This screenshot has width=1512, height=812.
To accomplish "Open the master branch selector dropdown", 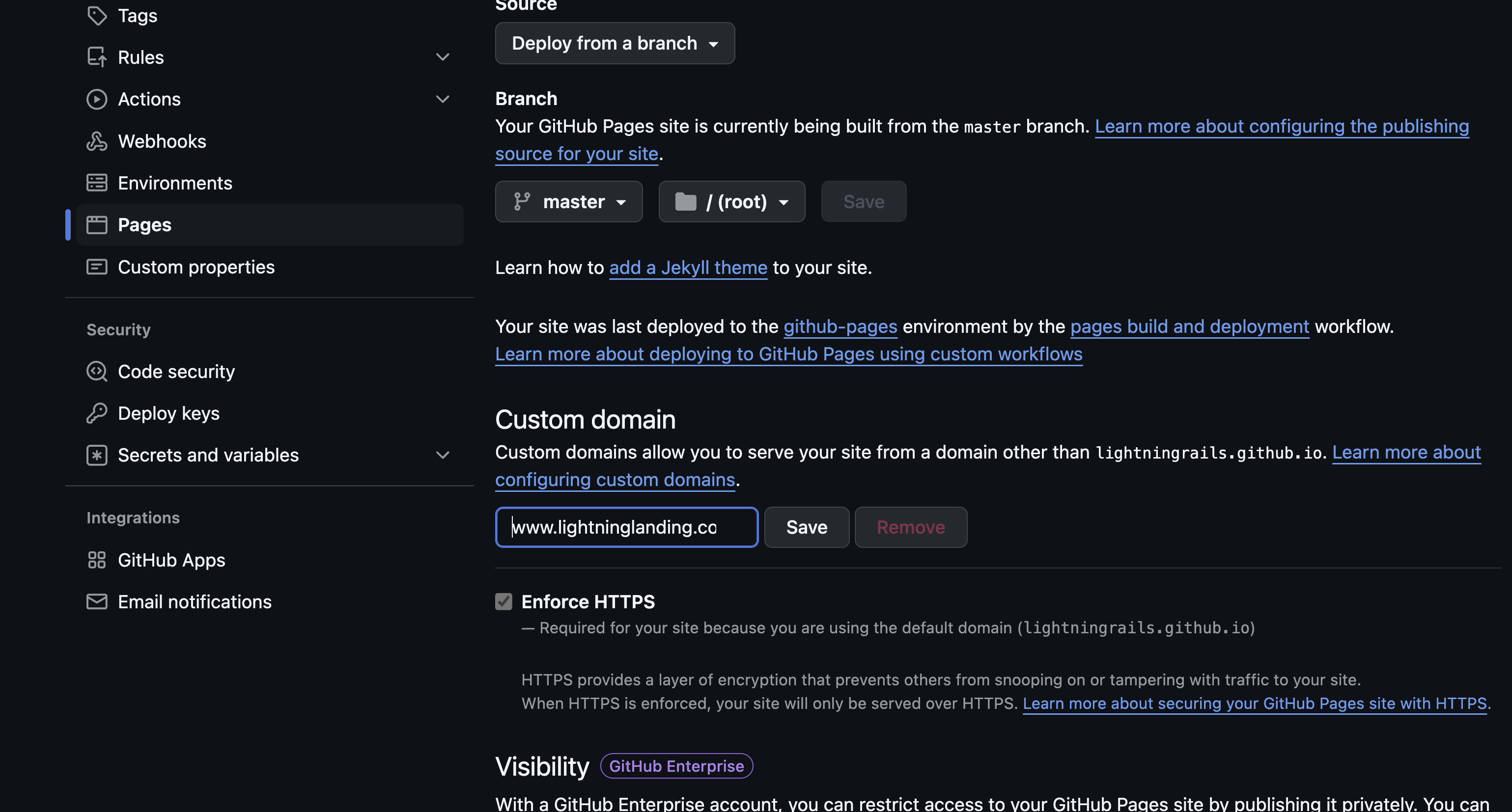I will click(568, 202).
